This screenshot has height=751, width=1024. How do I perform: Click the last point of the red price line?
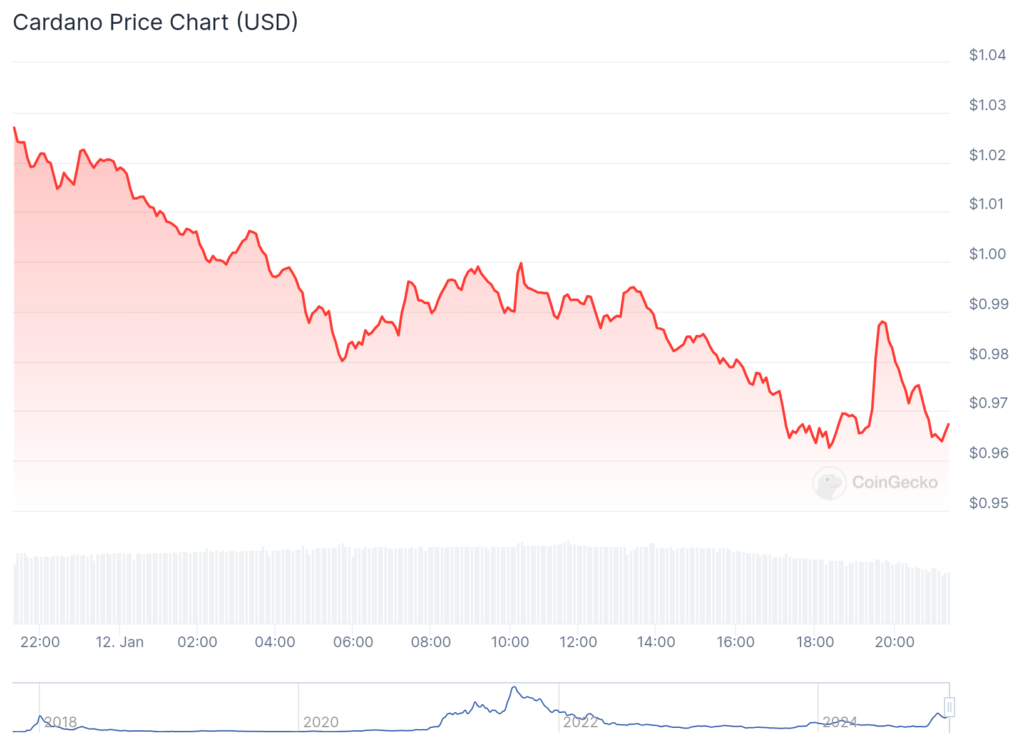(x=948, y=424)
